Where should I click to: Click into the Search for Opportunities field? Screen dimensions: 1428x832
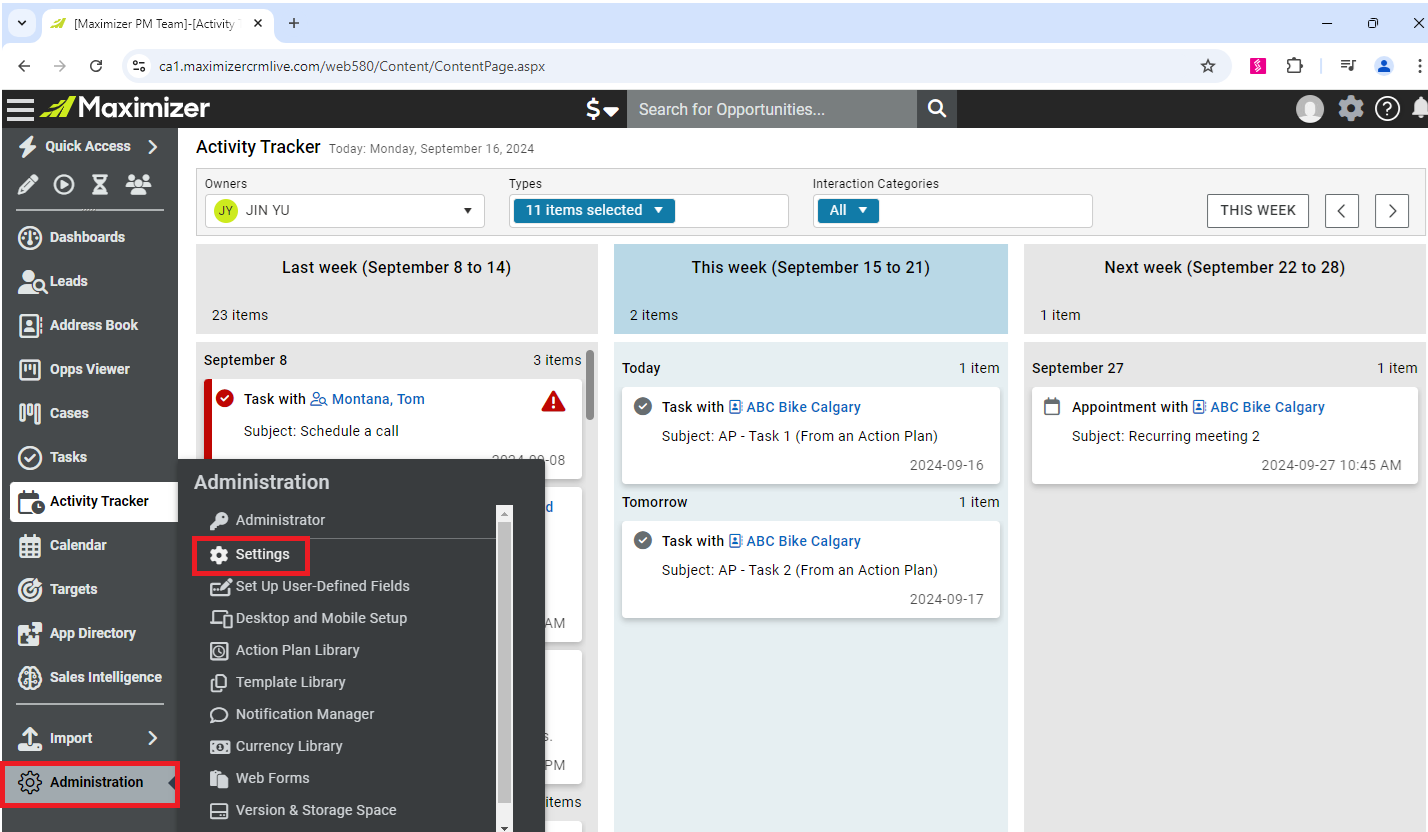click(771, 109)
